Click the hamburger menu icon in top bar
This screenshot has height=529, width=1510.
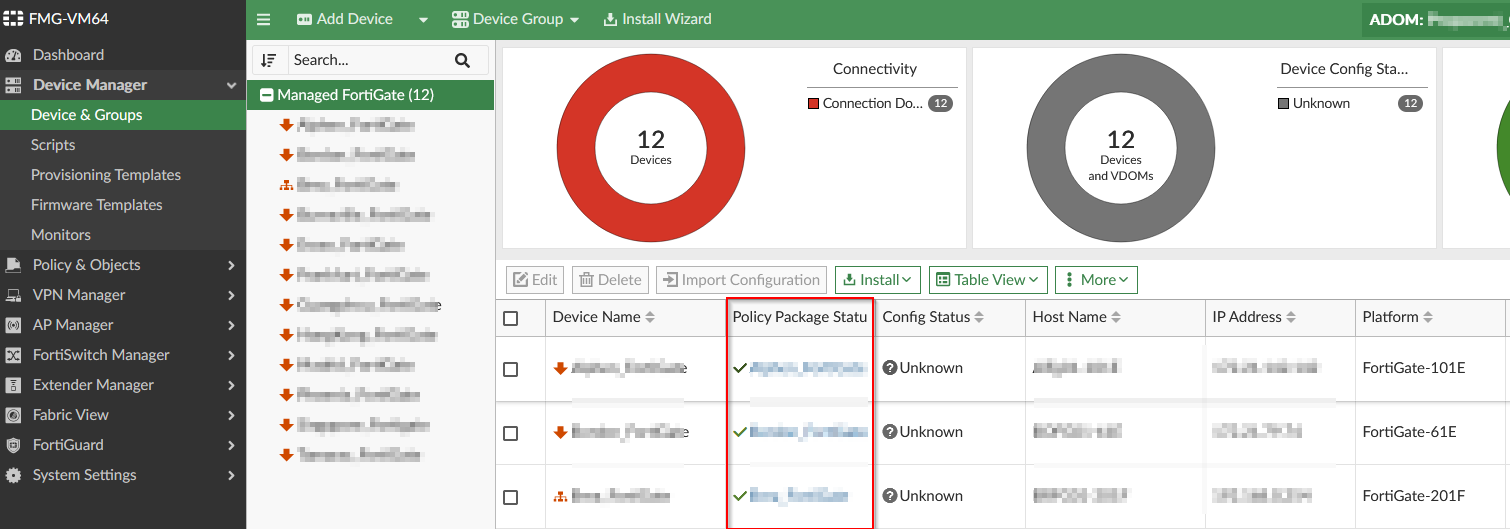point(264,19)
